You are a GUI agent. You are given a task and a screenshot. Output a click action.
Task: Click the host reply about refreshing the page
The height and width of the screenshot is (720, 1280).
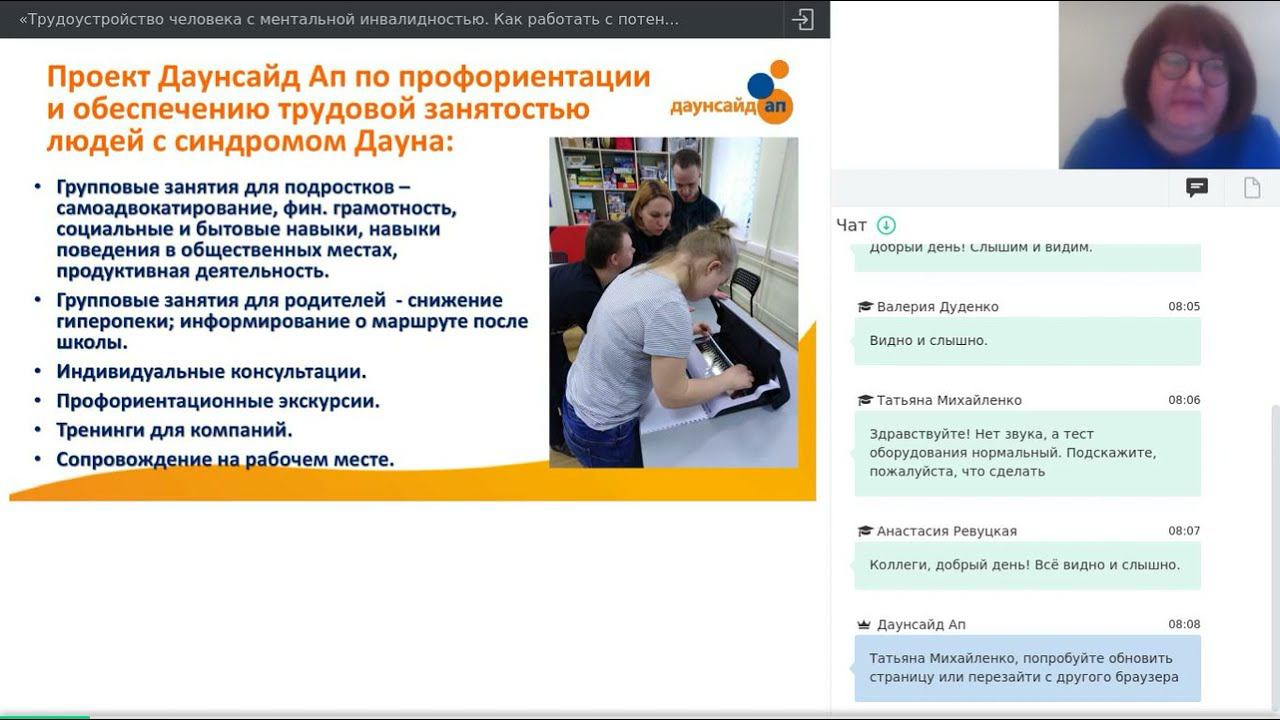1027,668
